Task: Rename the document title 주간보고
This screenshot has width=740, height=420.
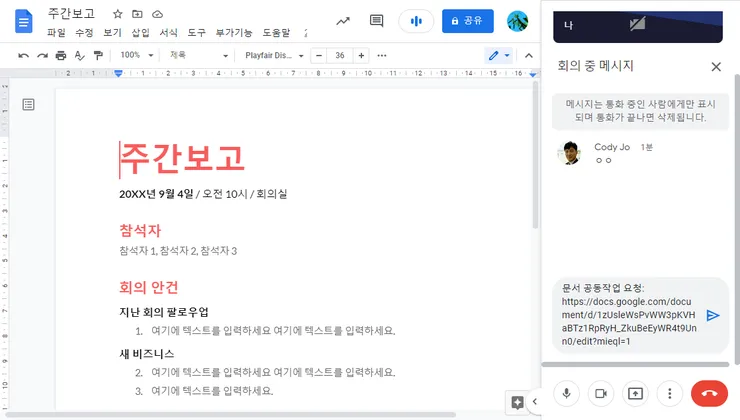Action: pyautogui.click(x=71, y=14)
